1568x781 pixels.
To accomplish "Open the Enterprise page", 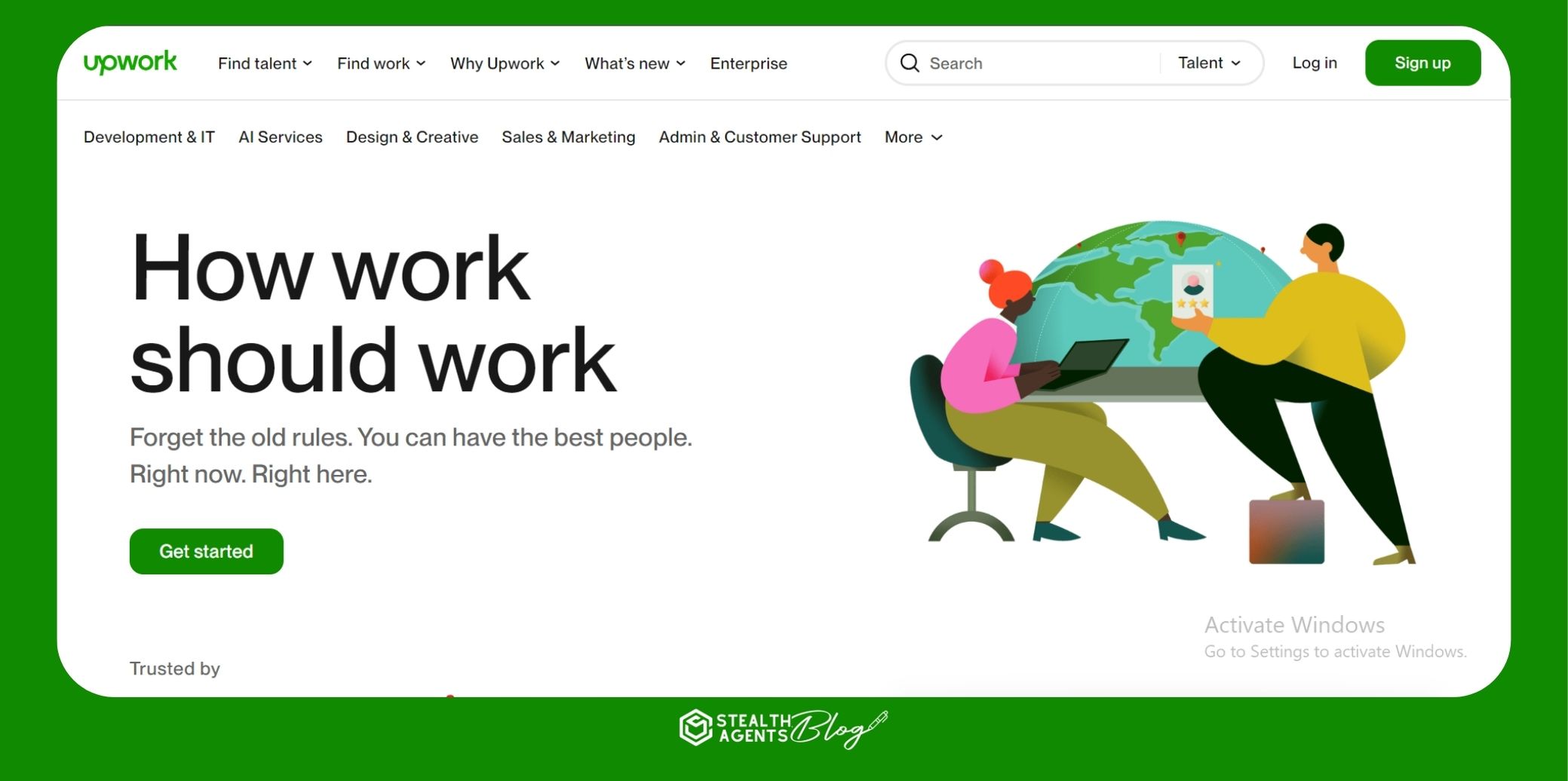I will (x=748, y=63).
